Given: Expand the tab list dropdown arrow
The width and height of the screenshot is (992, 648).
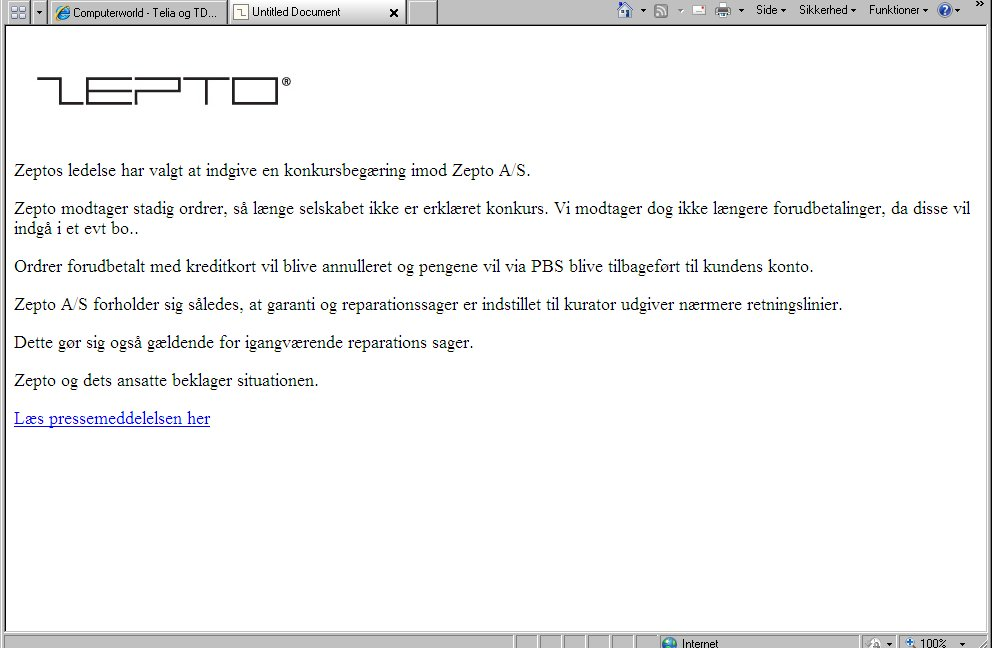Looking at the screenshot, I should click(39, 12).
